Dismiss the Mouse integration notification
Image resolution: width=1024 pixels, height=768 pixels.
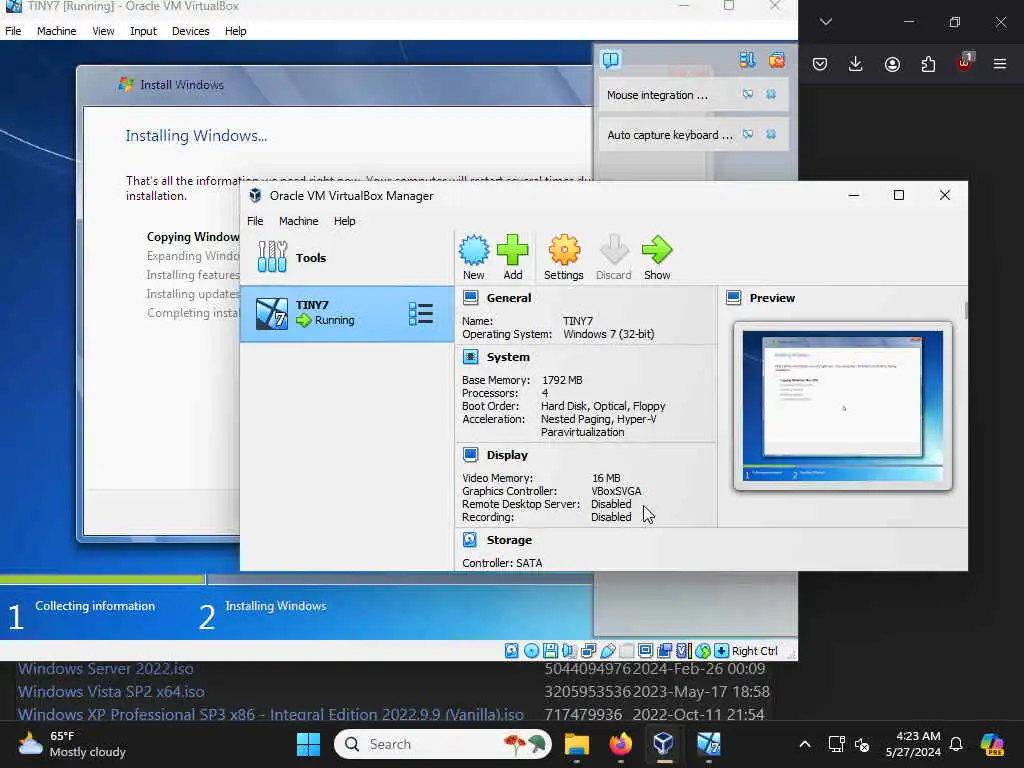pos(771,95)
